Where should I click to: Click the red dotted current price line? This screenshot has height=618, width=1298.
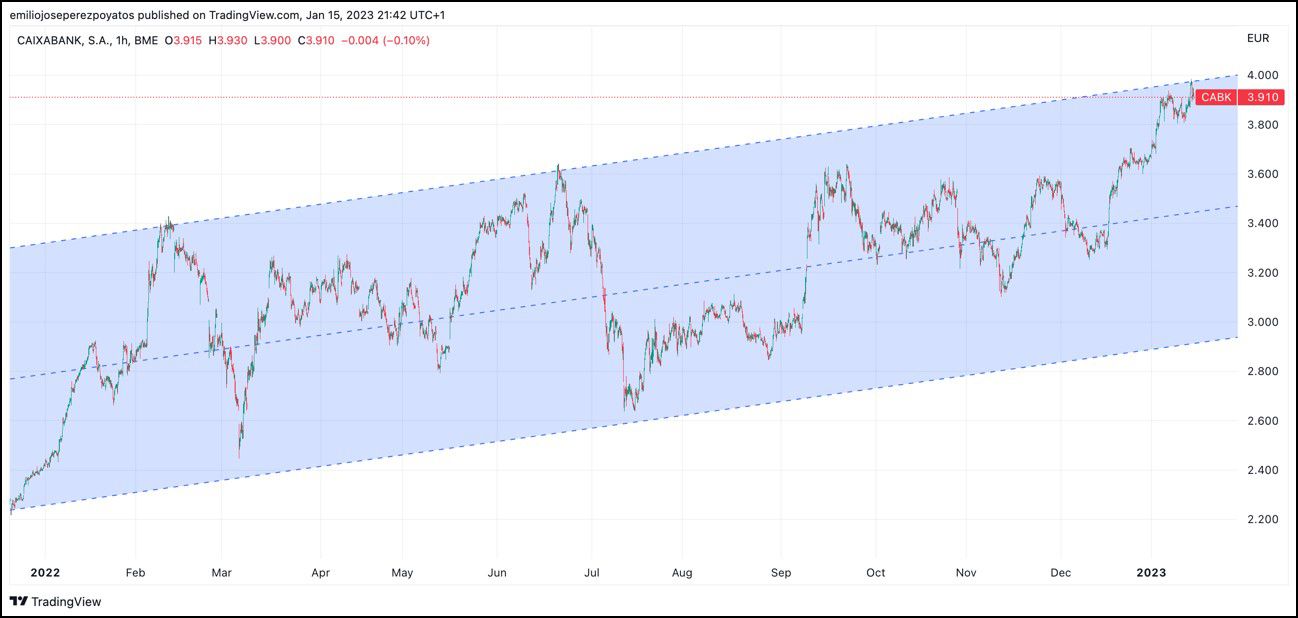[x=600, y=97]
